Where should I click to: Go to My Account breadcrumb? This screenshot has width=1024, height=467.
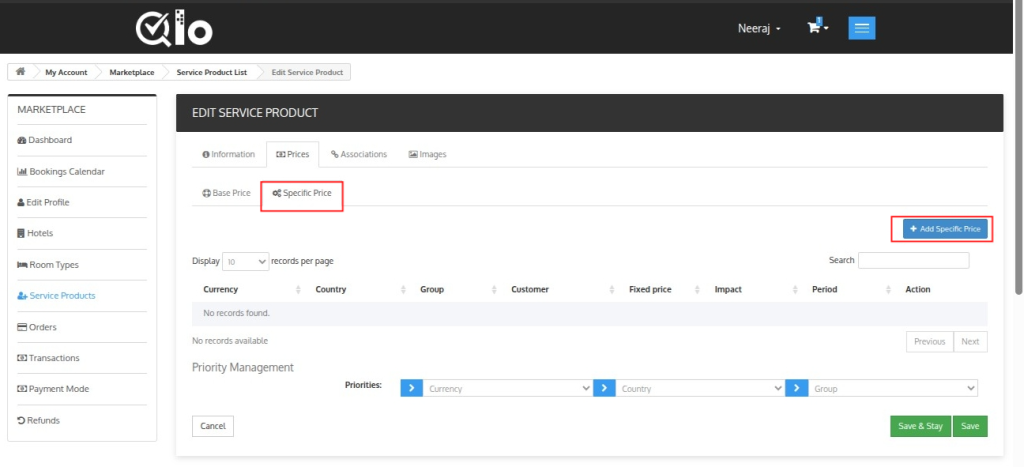pyautogui.click(x=66, y=72)
